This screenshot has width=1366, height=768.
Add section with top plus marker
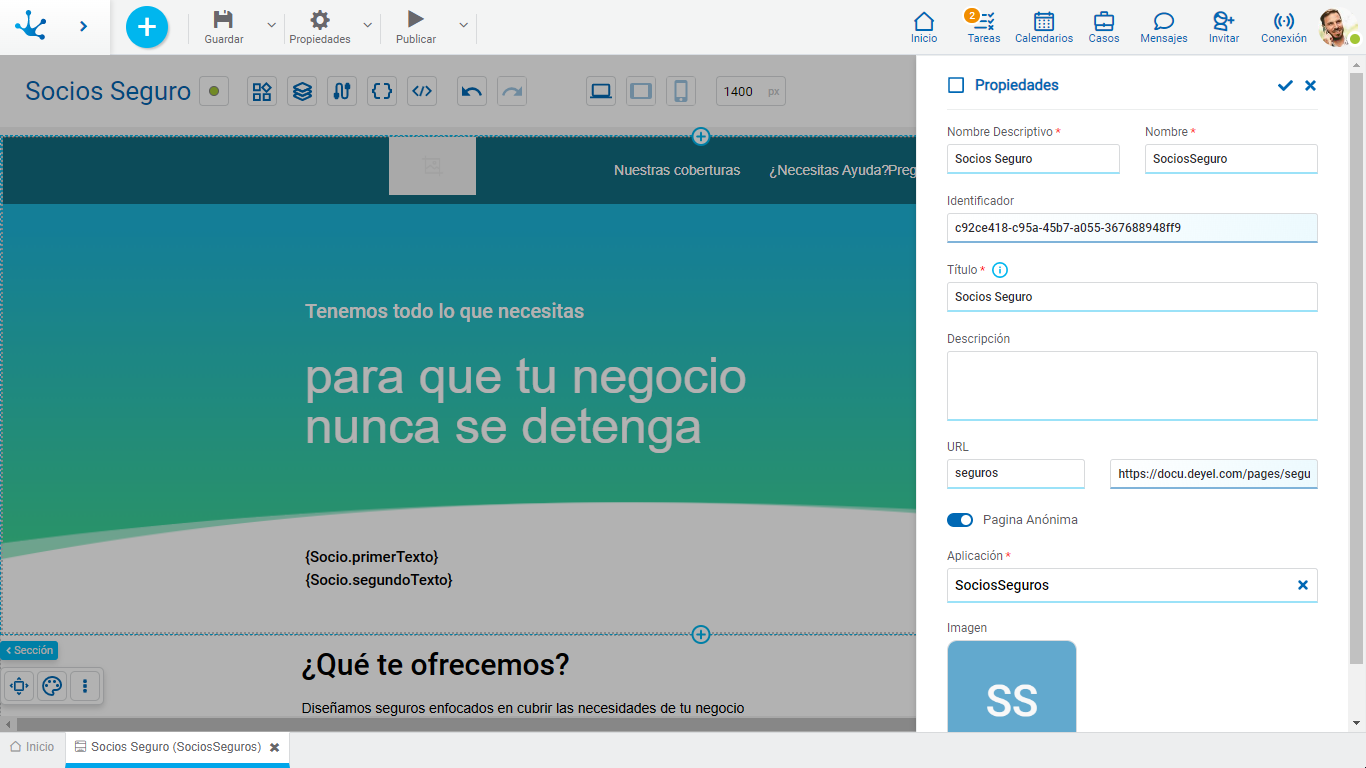(701, 136)
